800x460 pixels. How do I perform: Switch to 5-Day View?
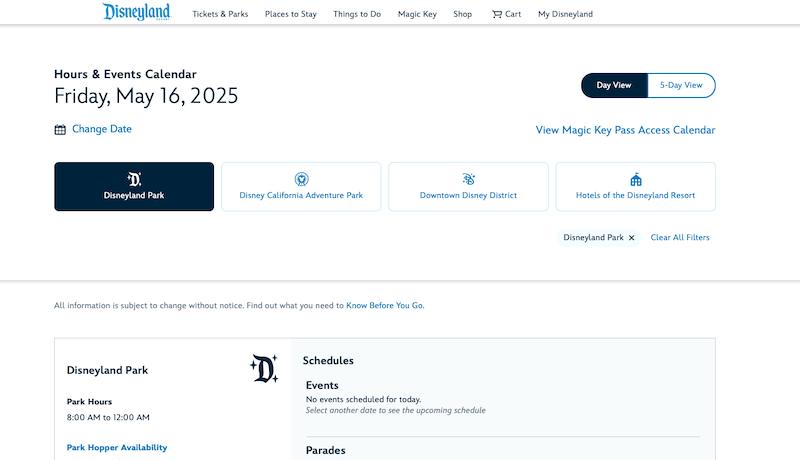point(681,85)
